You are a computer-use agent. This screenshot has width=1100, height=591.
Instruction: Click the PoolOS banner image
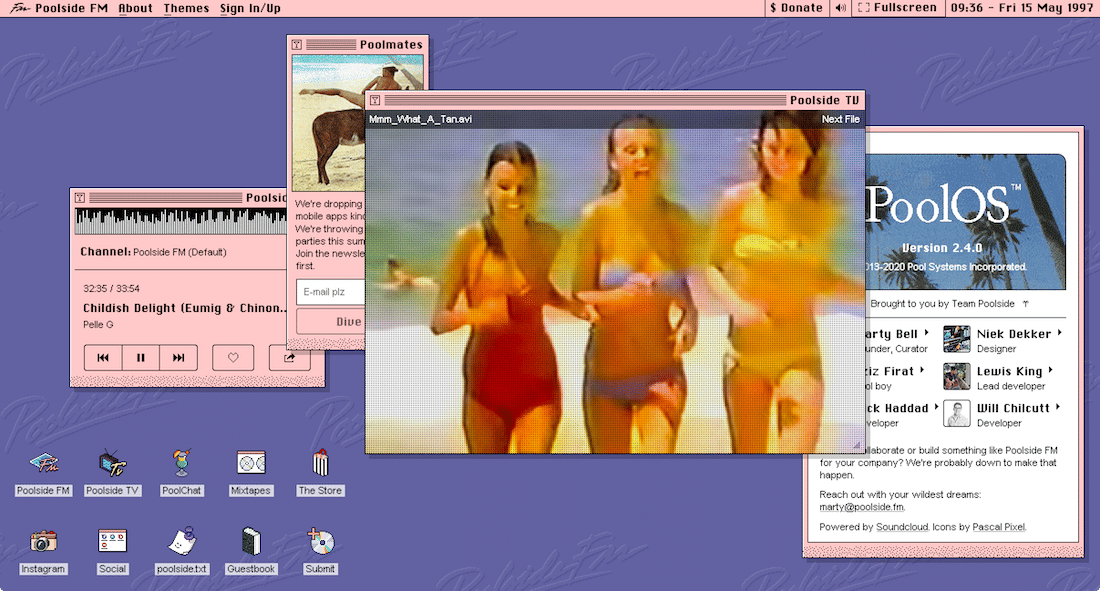pyautogui.click(x=965, y=222)
